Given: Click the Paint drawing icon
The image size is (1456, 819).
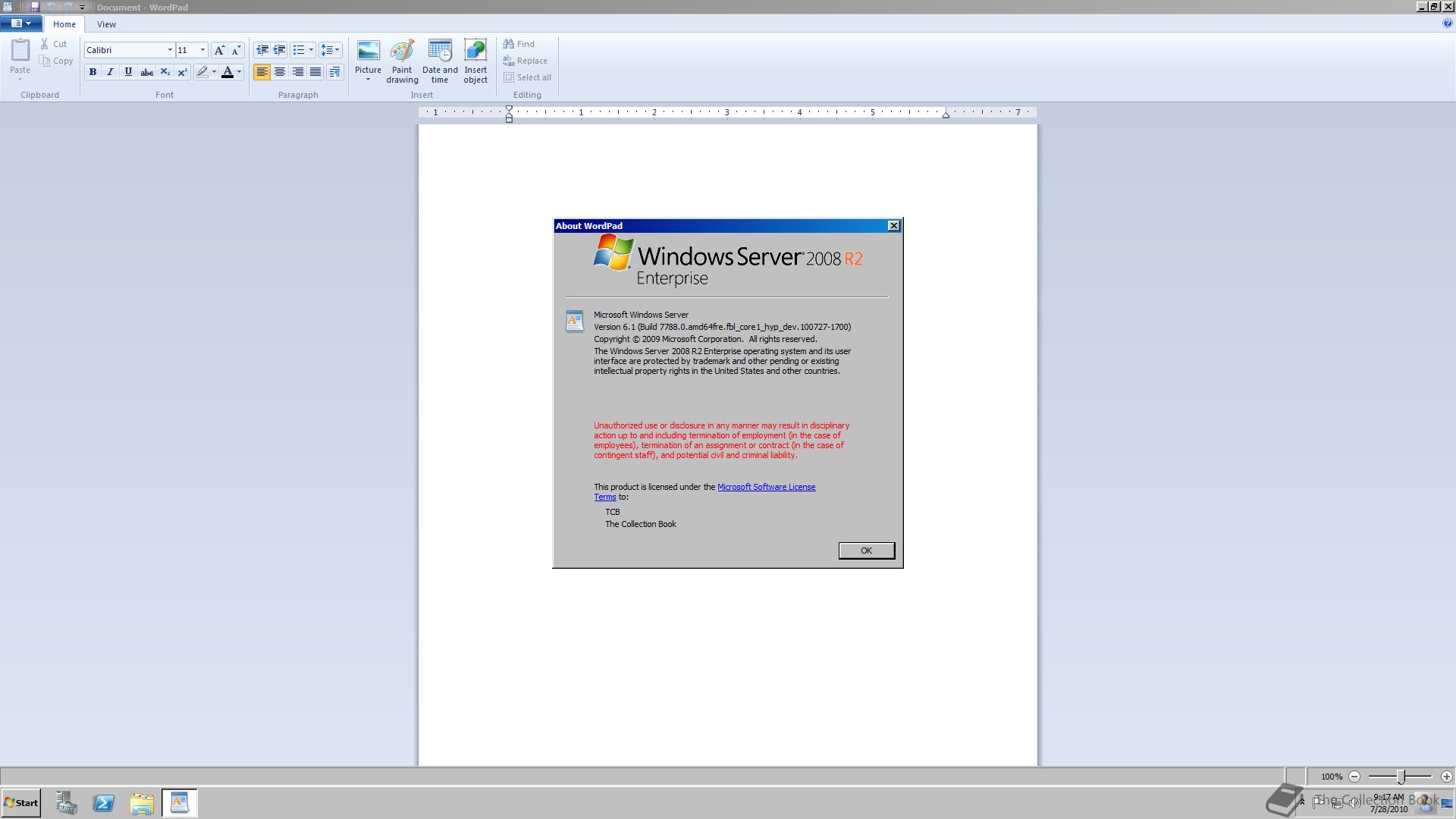Looking at the screenshot, I should 402,51.
